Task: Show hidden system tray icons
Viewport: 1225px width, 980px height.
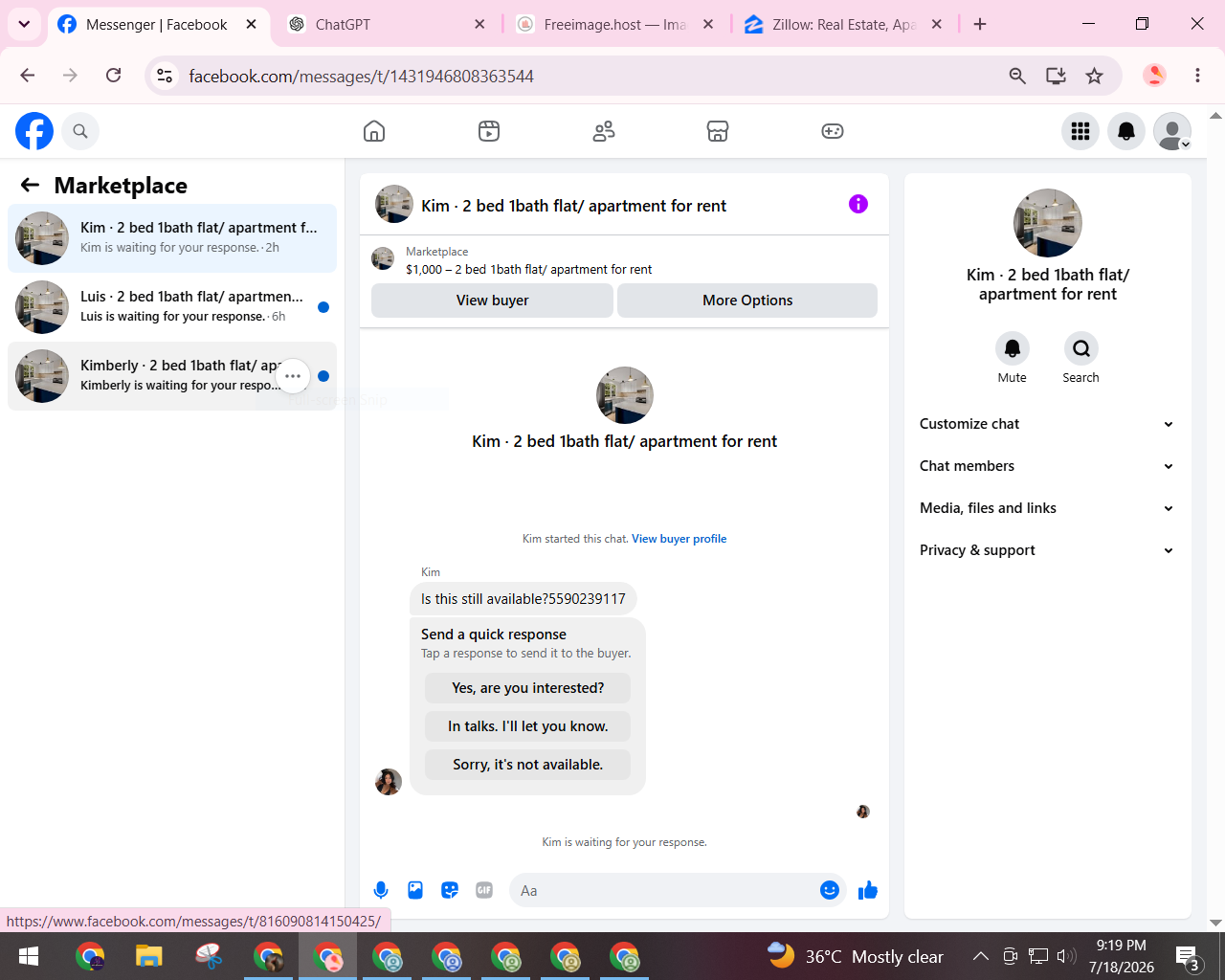Action: 981,956
